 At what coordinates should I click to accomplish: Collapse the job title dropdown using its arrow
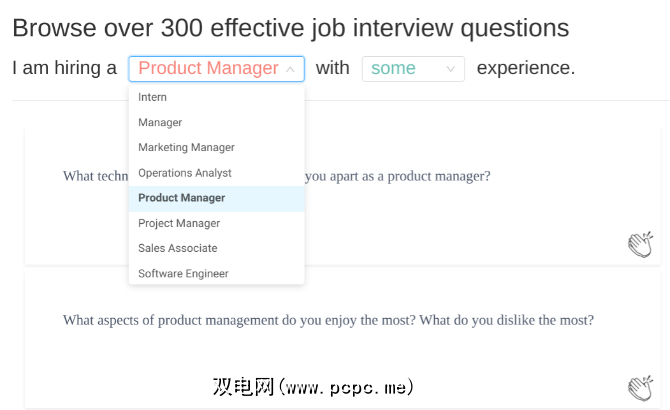(x=290, y=69)
